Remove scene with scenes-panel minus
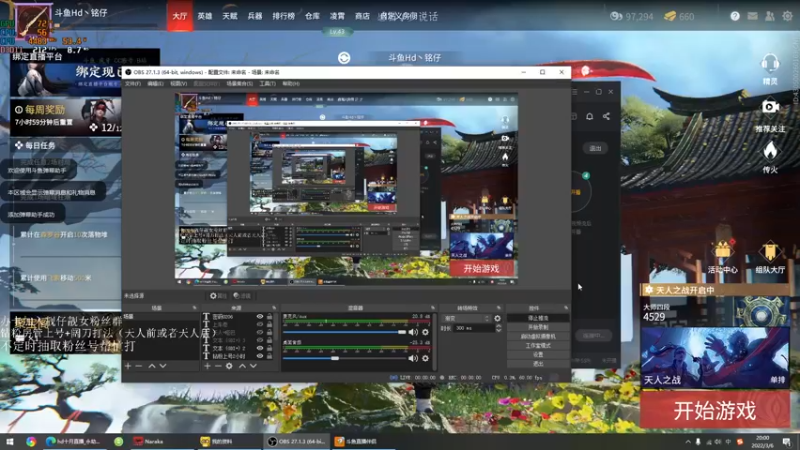This screenshot has height=450, width=800. coord(139,366)
